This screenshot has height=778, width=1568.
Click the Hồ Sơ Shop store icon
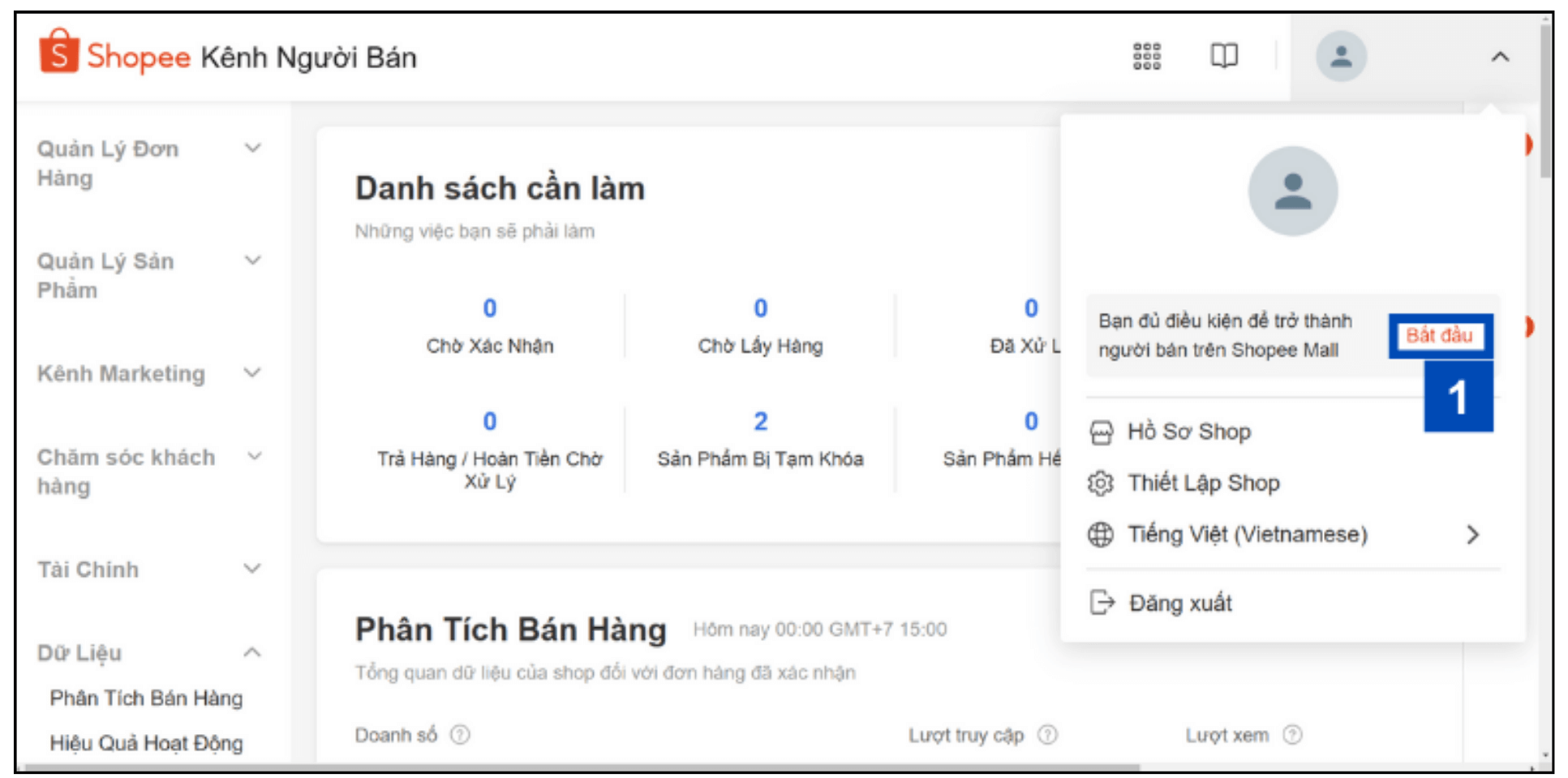(1101, 432)
